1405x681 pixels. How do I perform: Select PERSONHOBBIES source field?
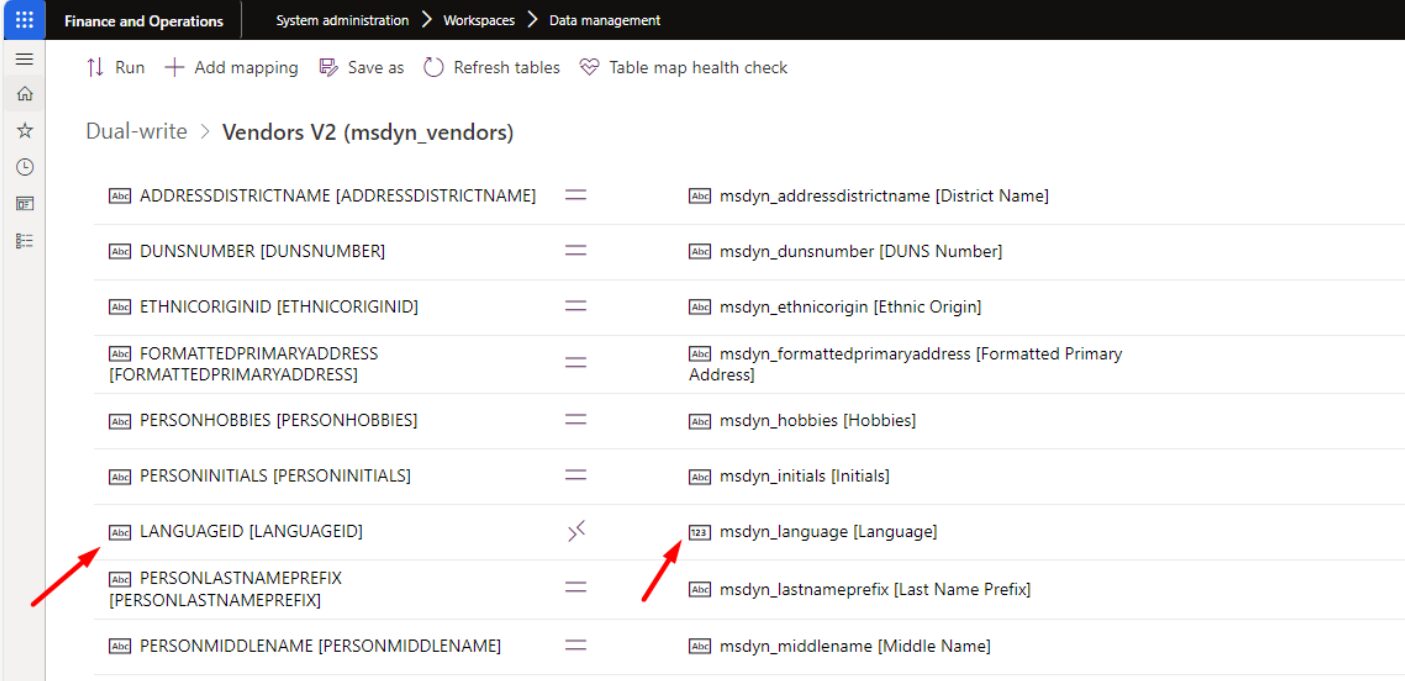(278, 420)
